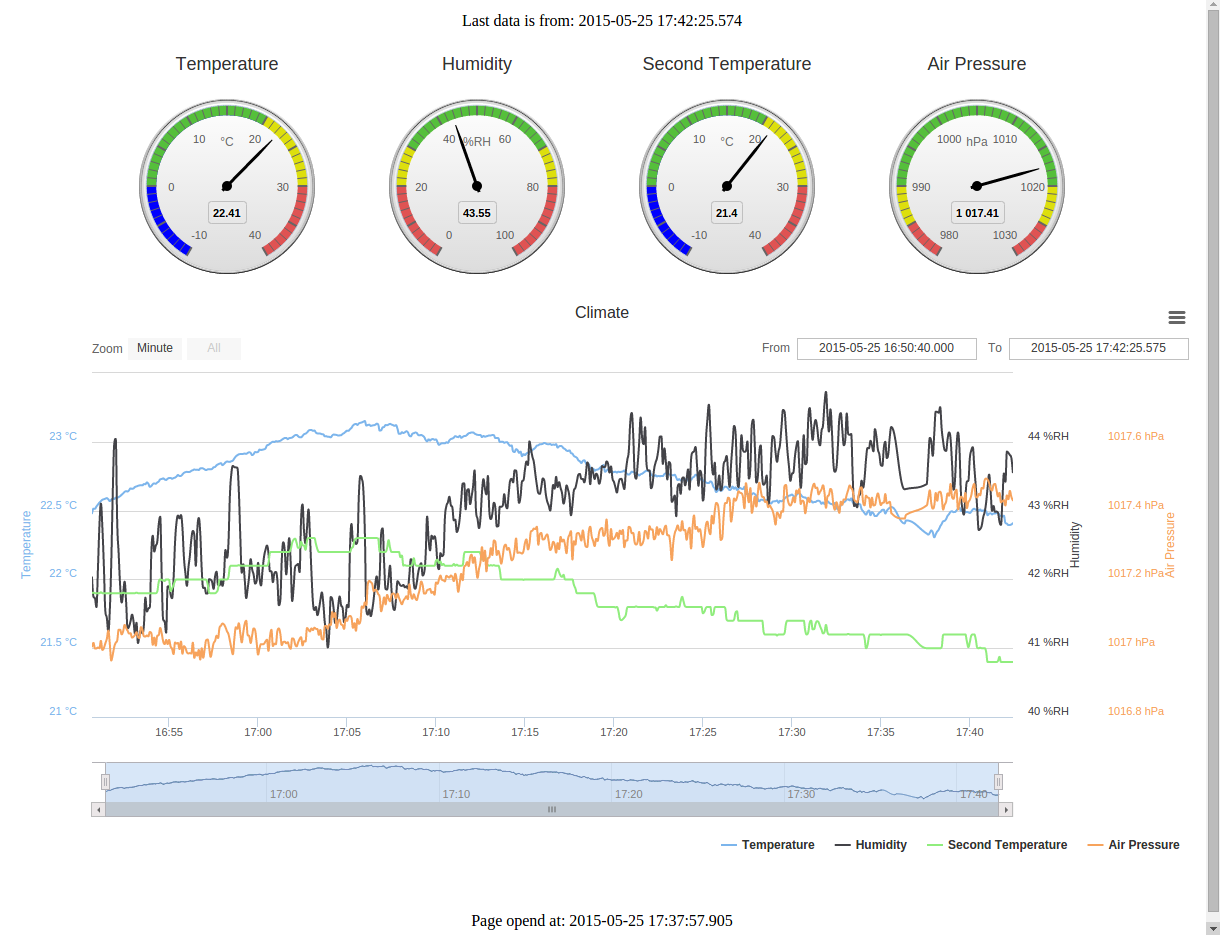Click the page scrollbar up arrow

coord(1213,7)
